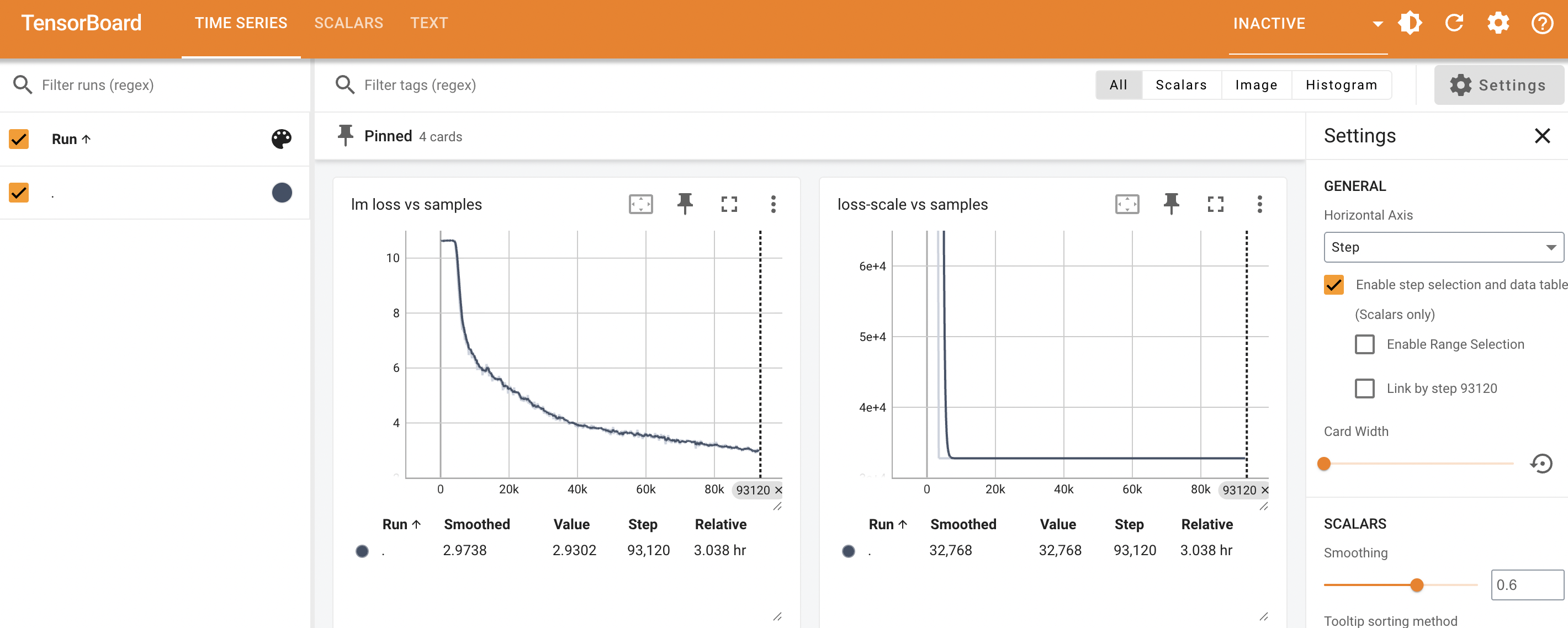1568x628 pixels.
Task: Toggle dark mode theme icon in header
Action: pyautogui.click(x=1409, y=23)
